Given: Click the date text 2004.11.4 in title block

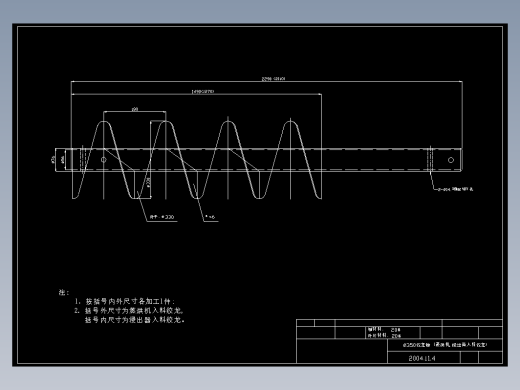Looking at the screenshot, I should pos(422,358).
